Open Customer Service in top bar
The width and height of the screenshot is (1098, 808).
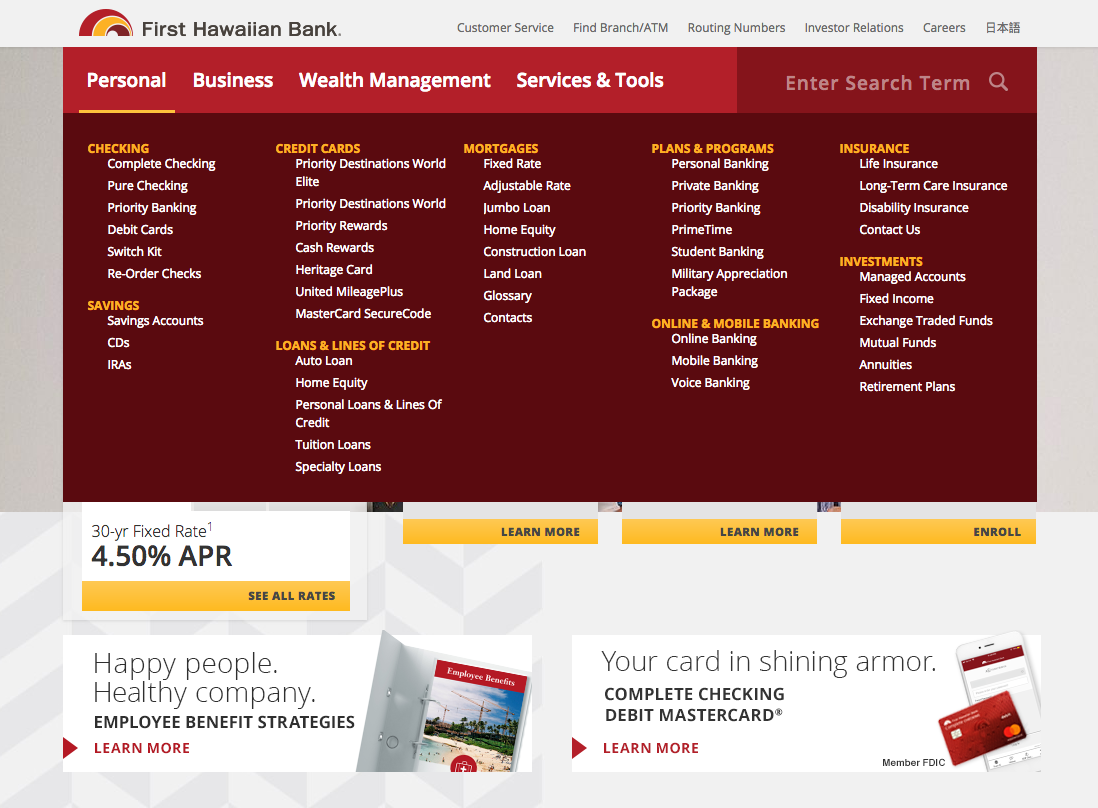pyautogui.click(x=505, y=28)
